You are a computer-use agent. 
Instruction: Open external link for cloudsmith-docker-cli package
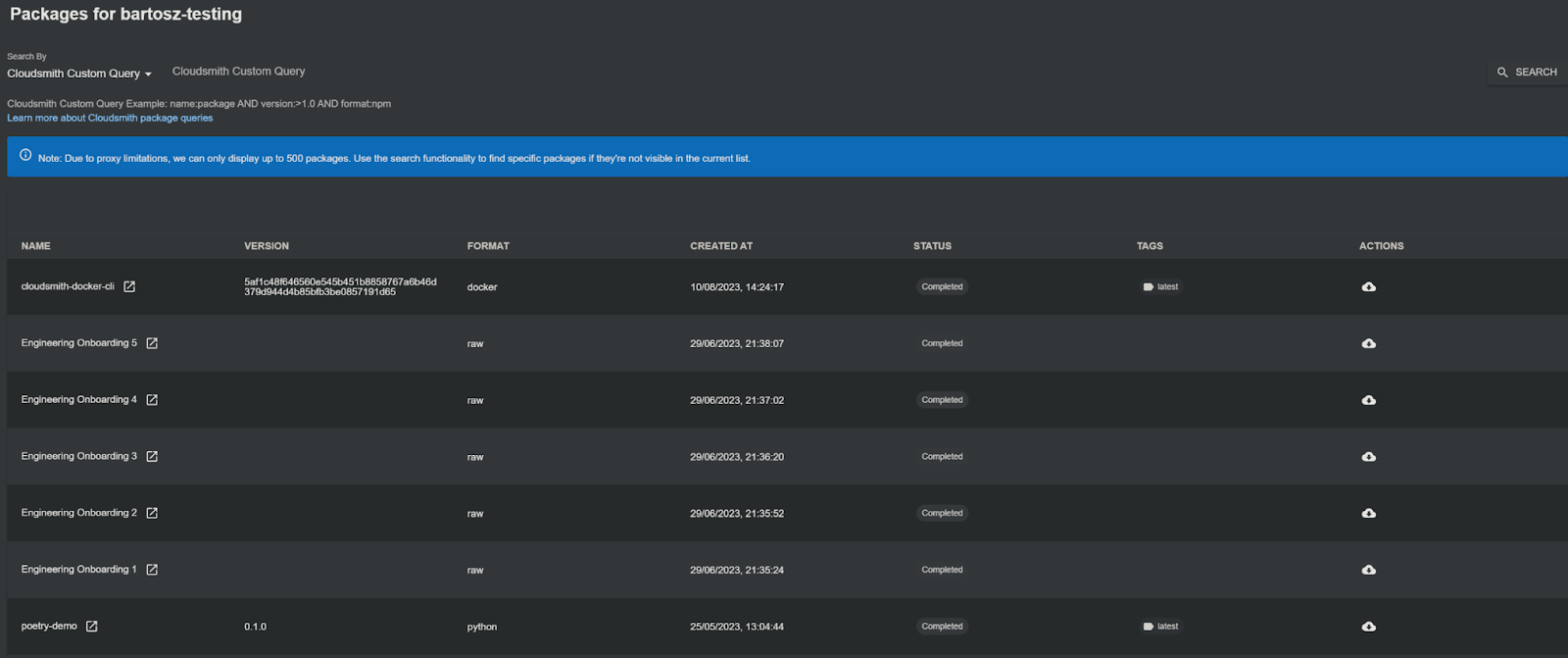click(129, 286)
